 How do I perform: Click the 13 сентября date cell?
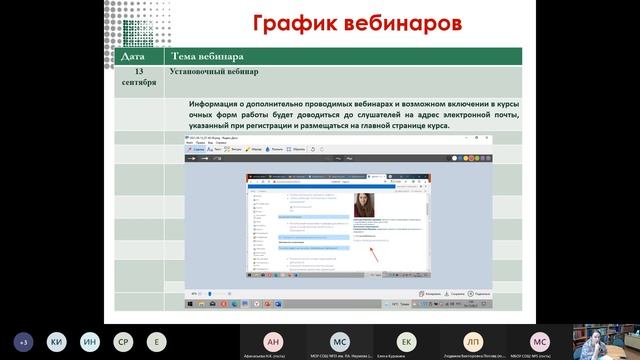click(139, 81)
